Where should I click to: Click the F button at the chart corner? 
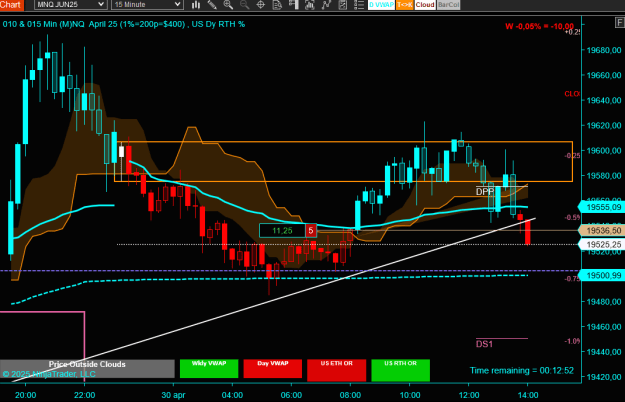[620, 23]
